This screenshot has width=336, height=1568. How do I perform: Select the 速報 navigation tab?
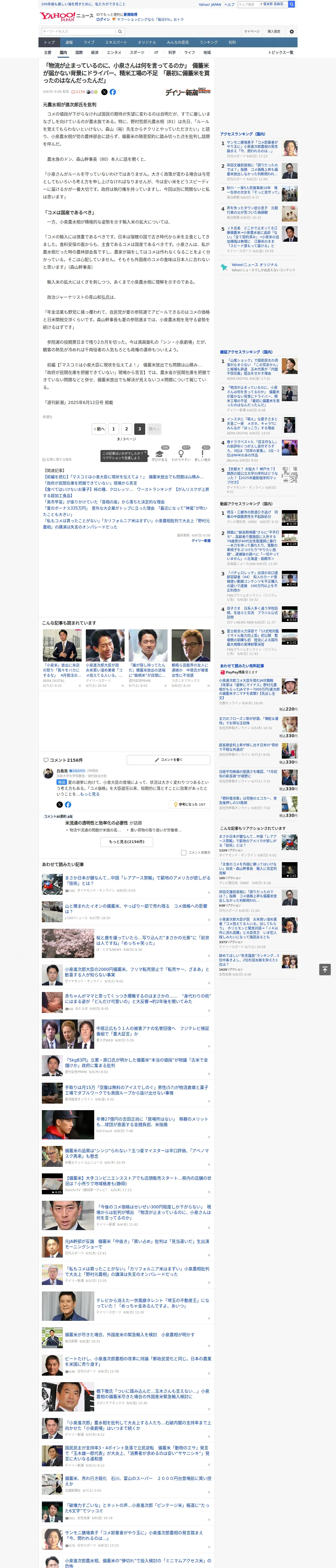[x=69, y=43]
